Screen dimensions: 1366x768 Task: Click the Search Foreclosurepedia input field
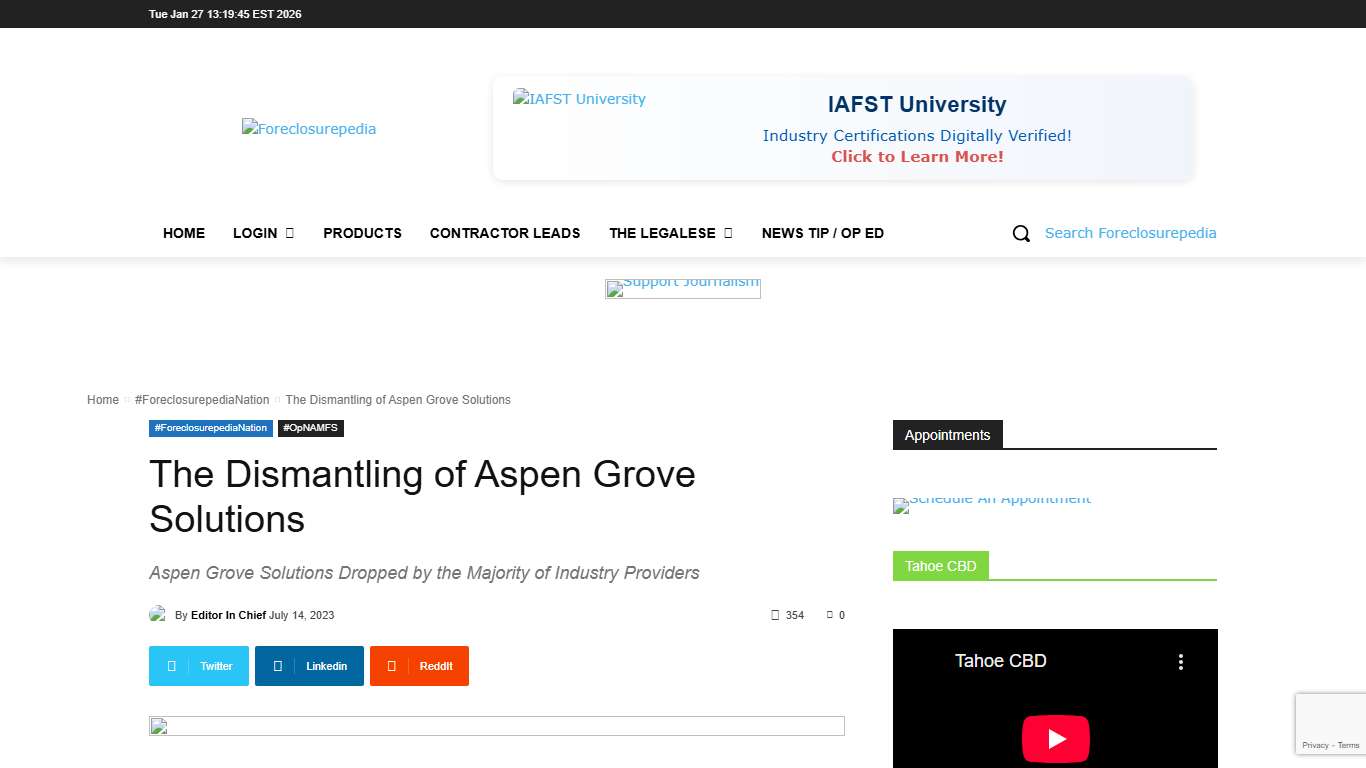(x=1130, y=233)
